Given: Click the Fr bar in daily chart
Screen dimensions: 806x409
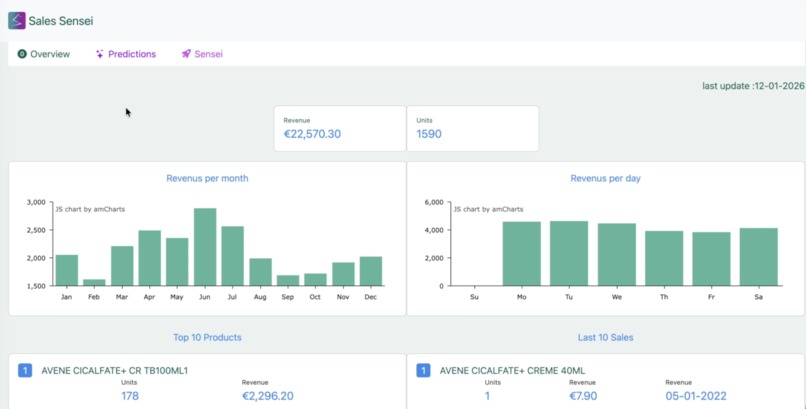Looking at the screenshot, I should point(711,259).
